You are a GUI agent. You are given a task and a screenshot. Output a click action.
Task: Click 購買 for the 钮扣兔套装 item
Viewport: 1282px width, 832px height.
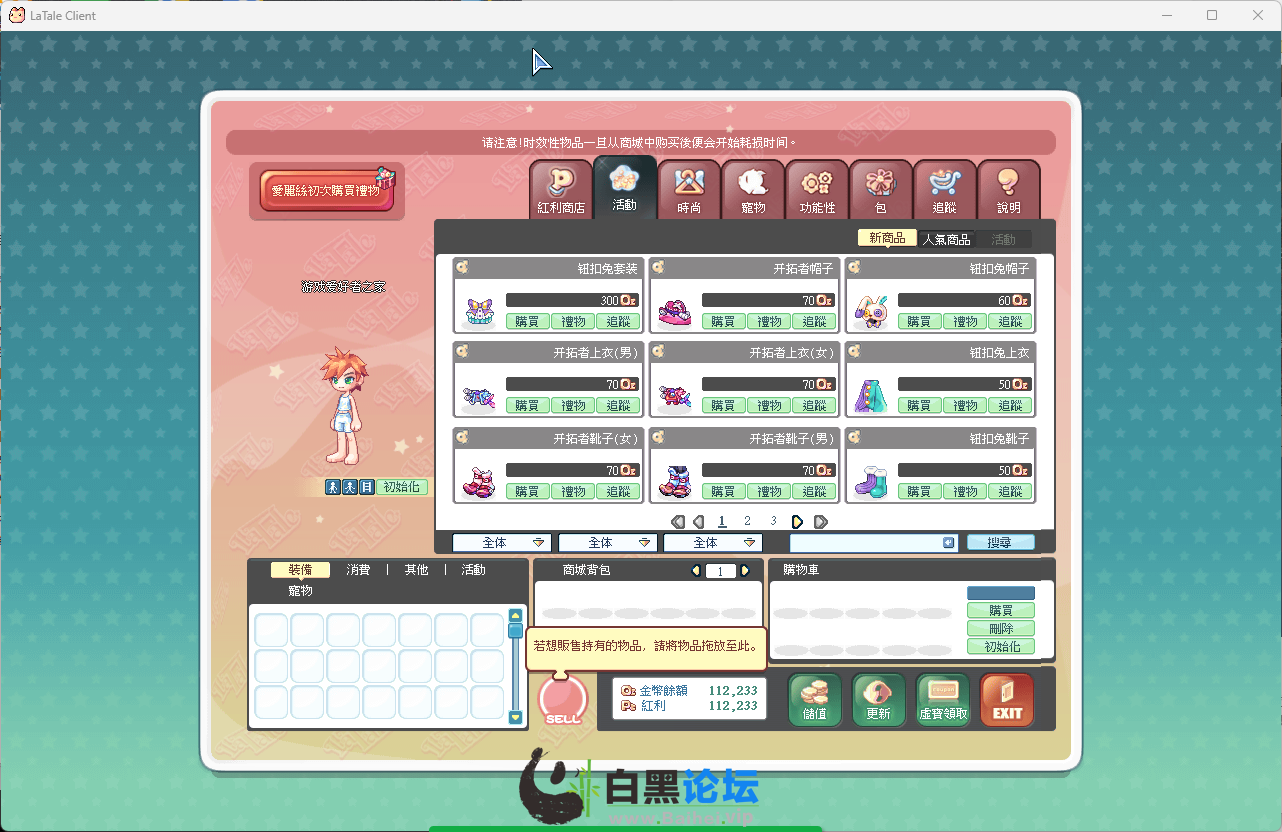pyautogui.click(x=527, y=321)
